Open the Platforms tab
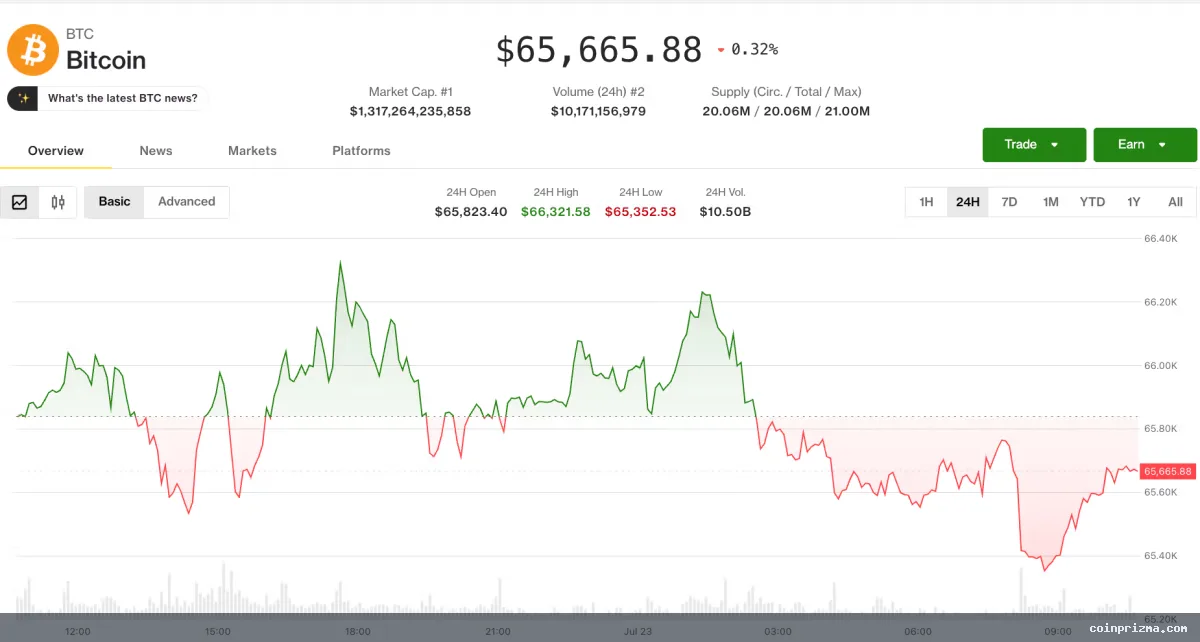 (361, 151)
